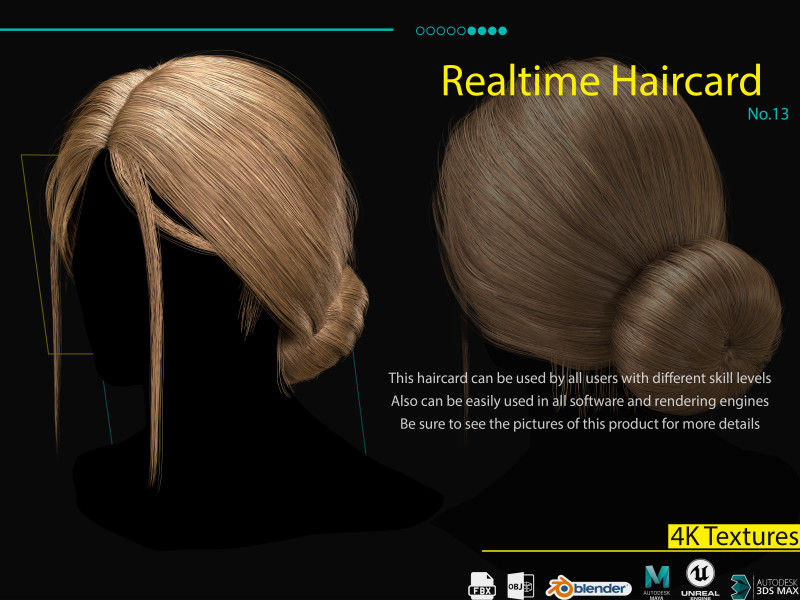Click the 'software and rendering engines' text line

tap(579, 401)
